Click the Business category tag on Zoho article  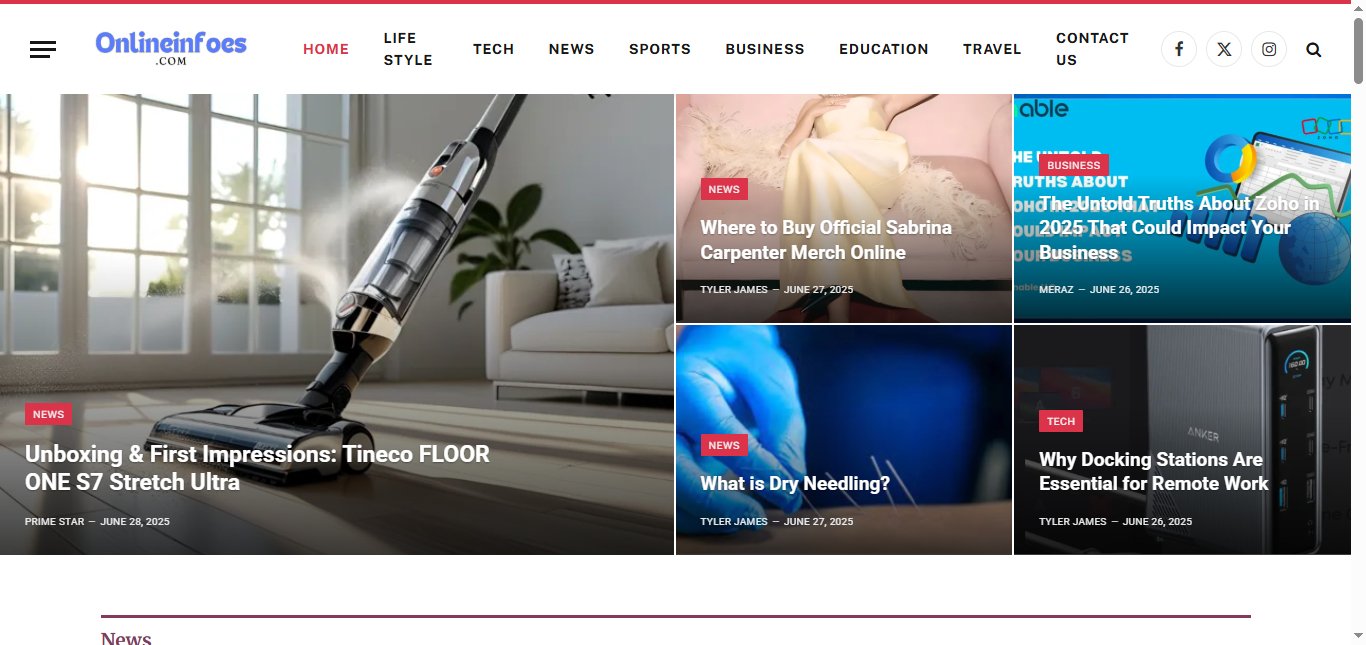(x=1074, y=165)
